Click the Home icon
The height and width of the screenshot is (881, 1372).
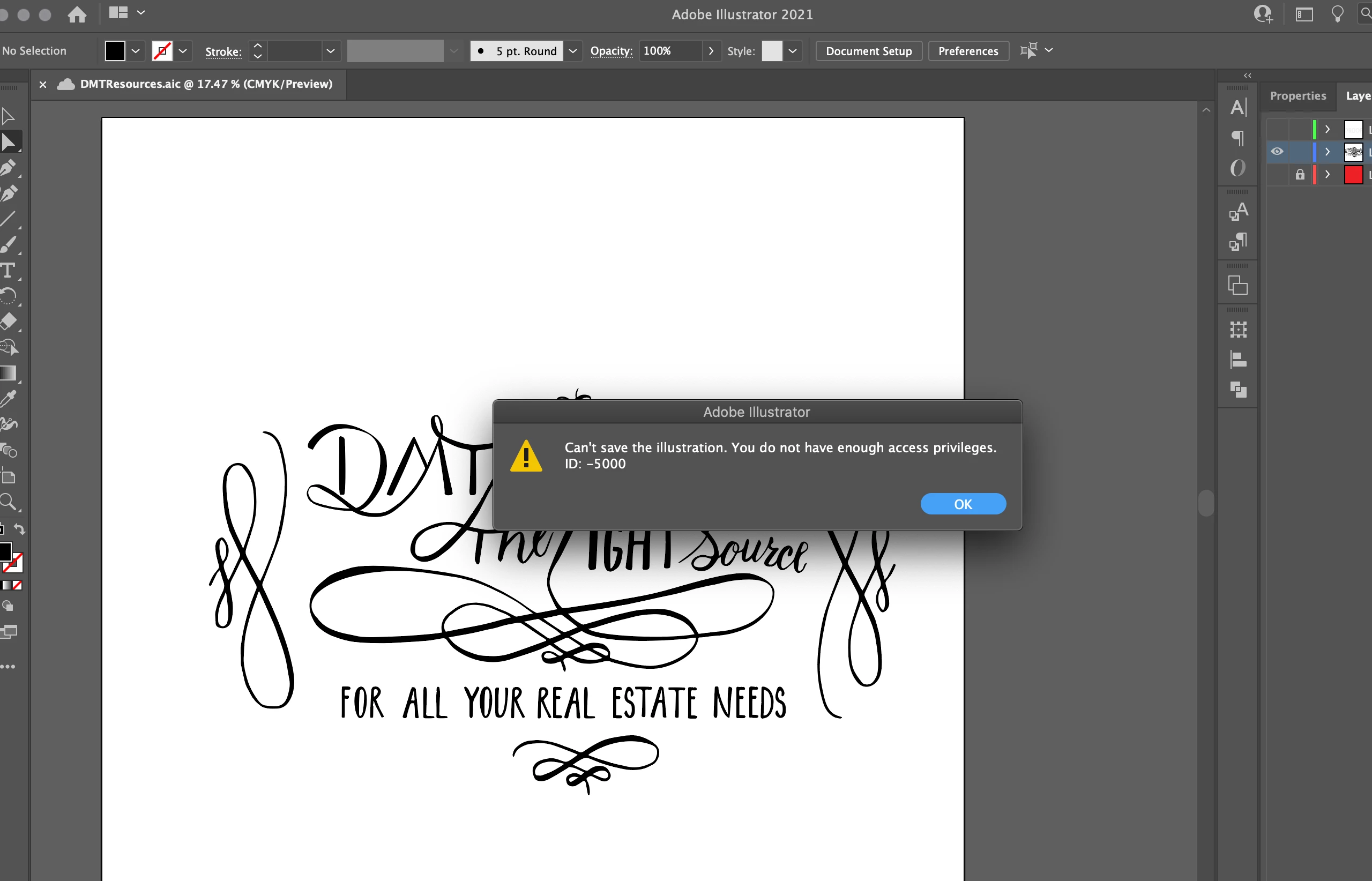(77, 14)
